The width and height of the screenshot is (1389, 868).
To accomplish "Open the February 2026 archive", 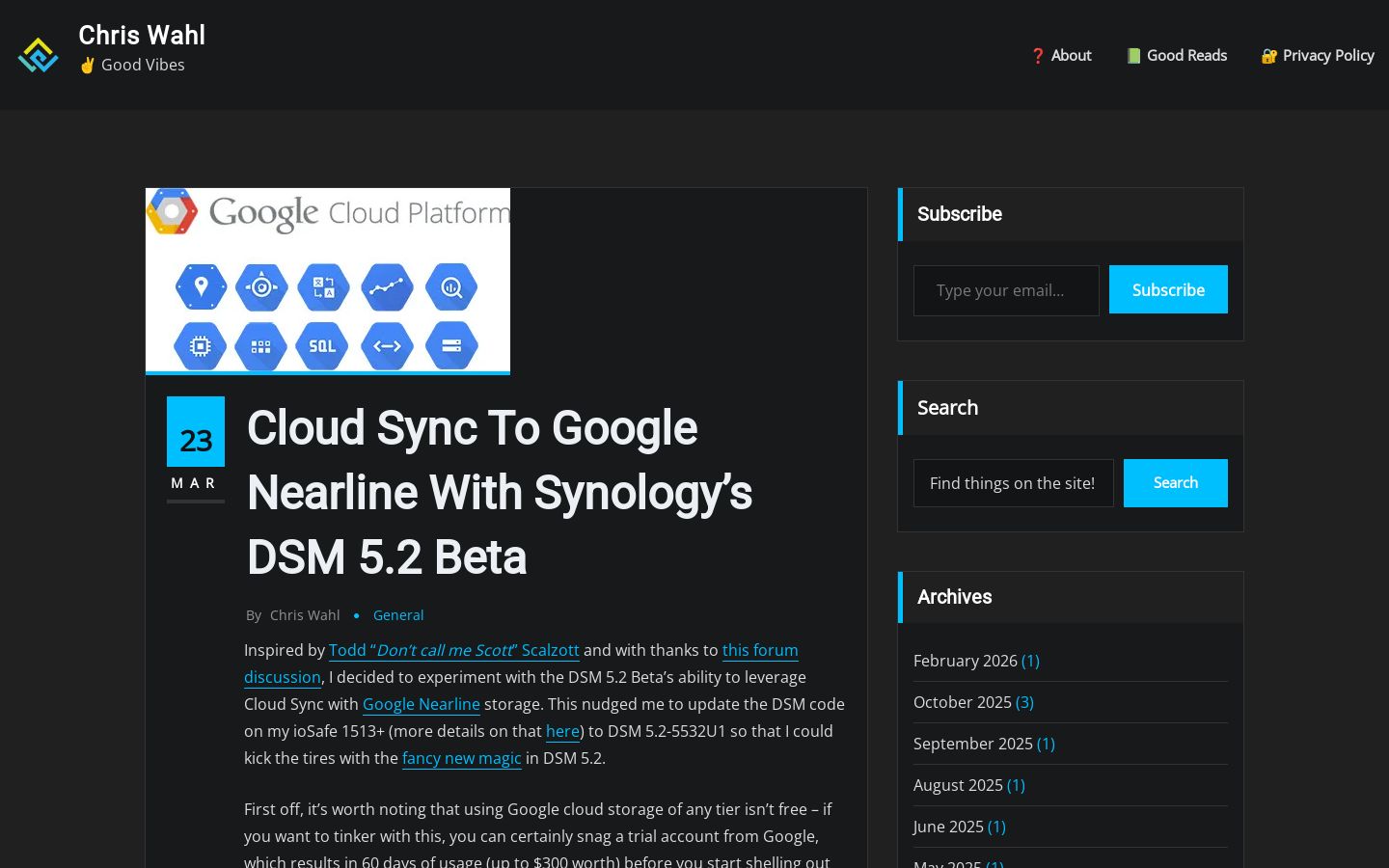I will tap(966, 661).
